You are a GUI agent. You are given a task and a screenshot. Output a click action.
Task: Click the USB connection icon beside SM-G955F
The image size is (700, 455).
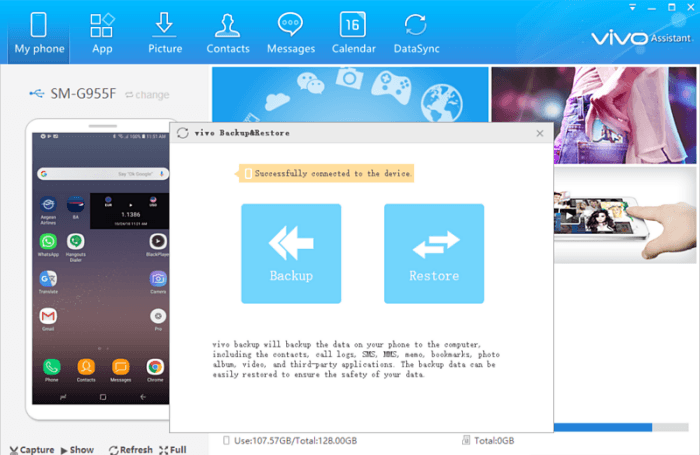click(x=37, y=93)
